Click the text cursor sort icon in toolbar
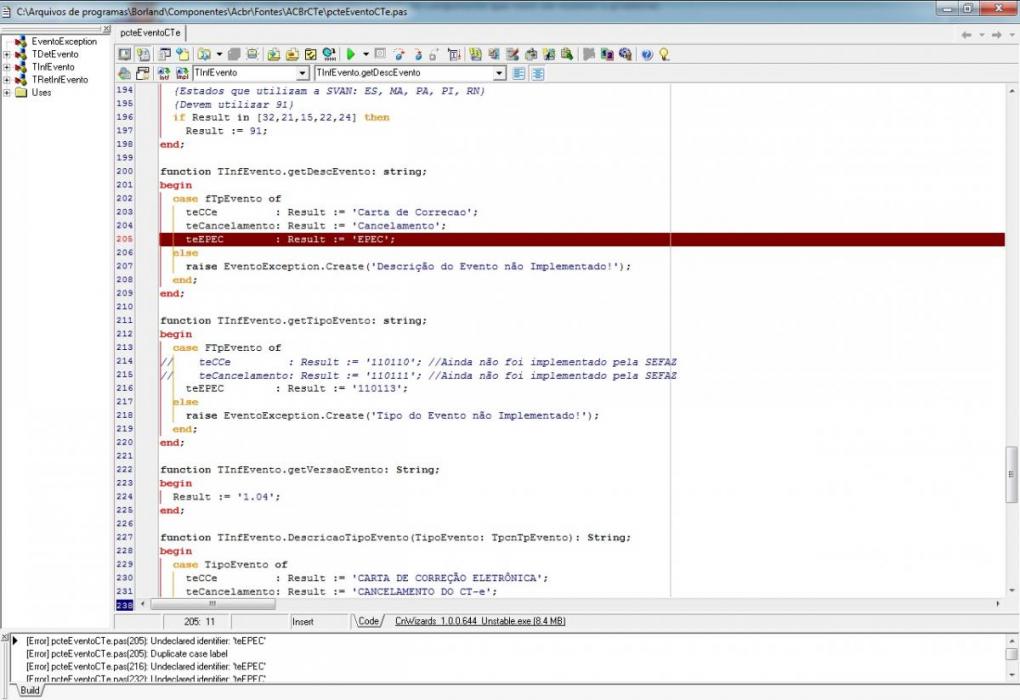This screenshot has width=1020, height=700. tap(454, 55)
